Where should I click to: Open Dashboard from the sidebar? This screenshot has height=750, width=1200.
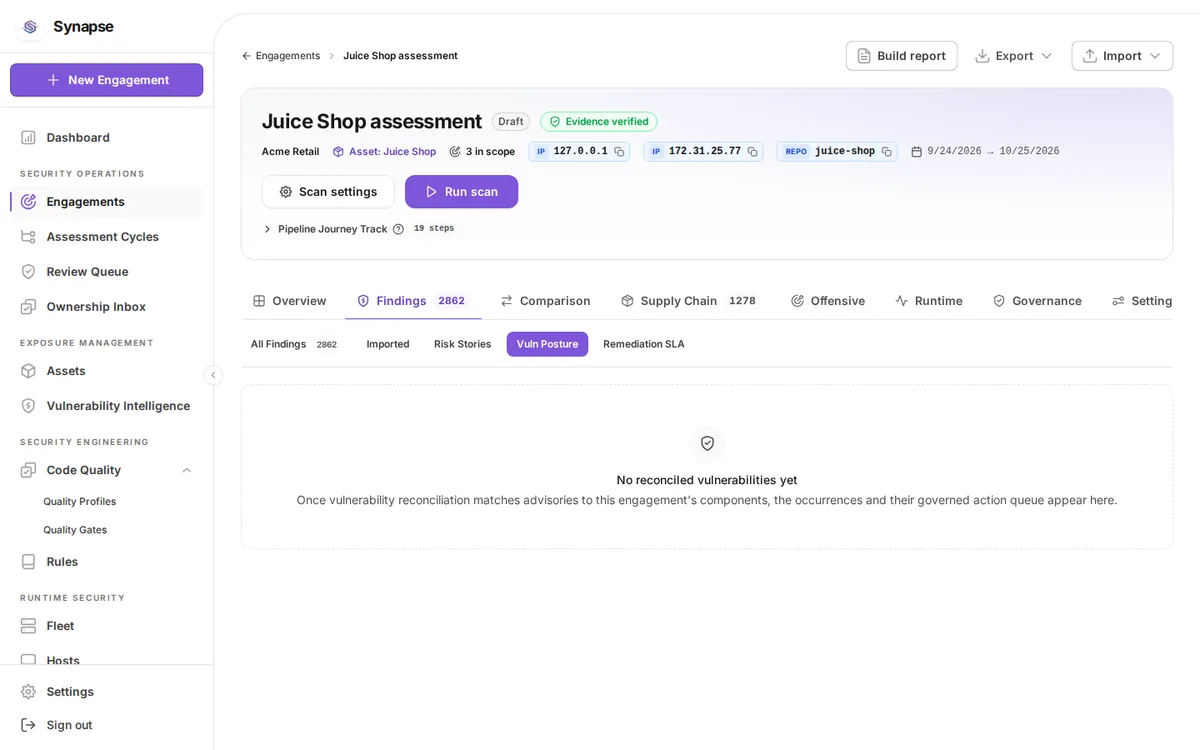tap(106, 137)
